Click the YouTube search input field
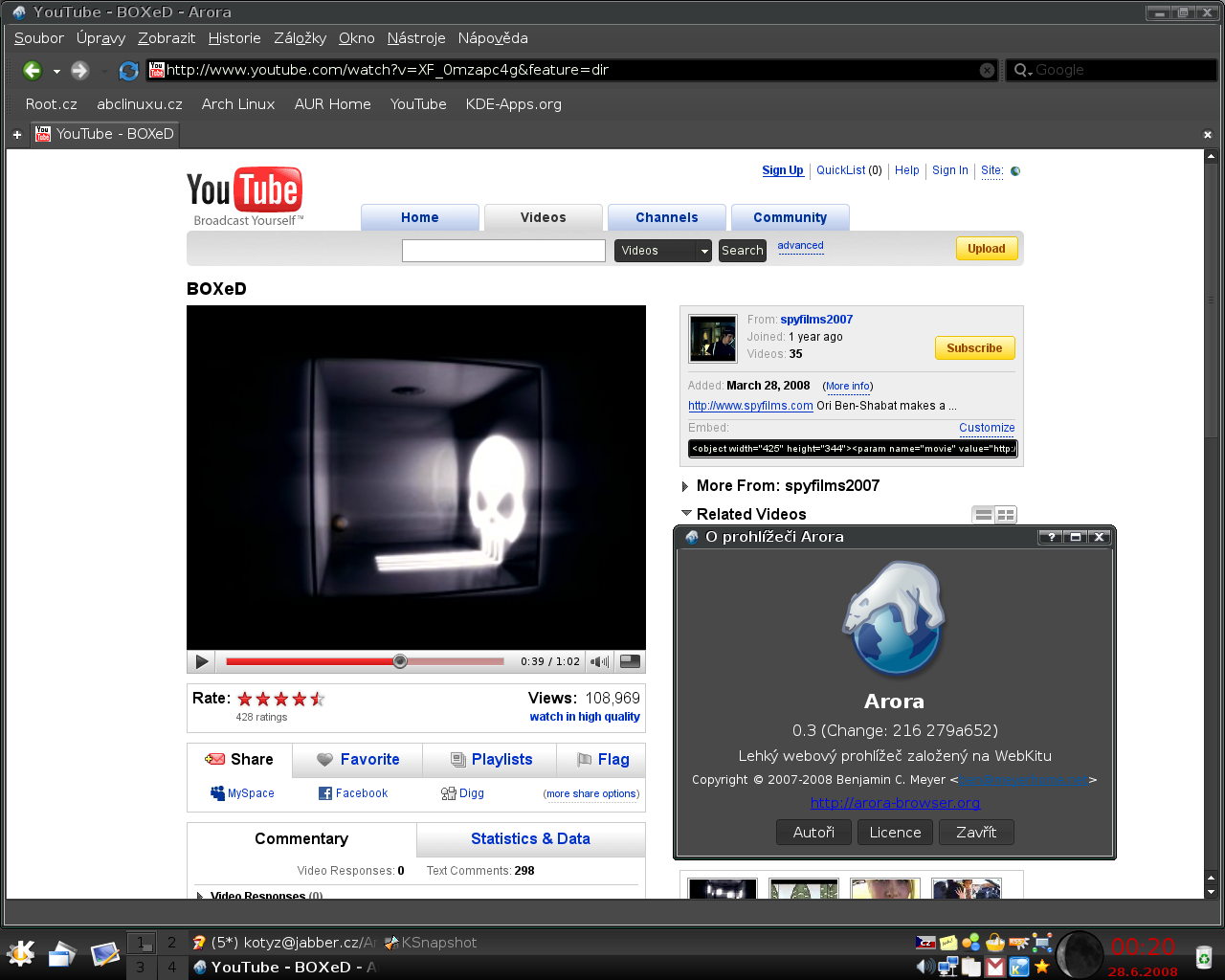1225x980 pixels. [503, 251]
